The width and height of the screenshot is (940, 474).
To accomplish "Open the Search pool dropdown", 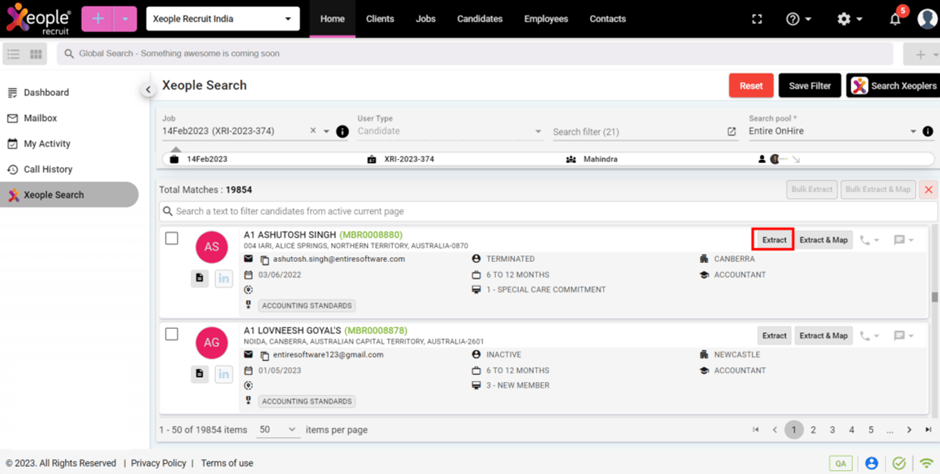I will tap(833, 131).
